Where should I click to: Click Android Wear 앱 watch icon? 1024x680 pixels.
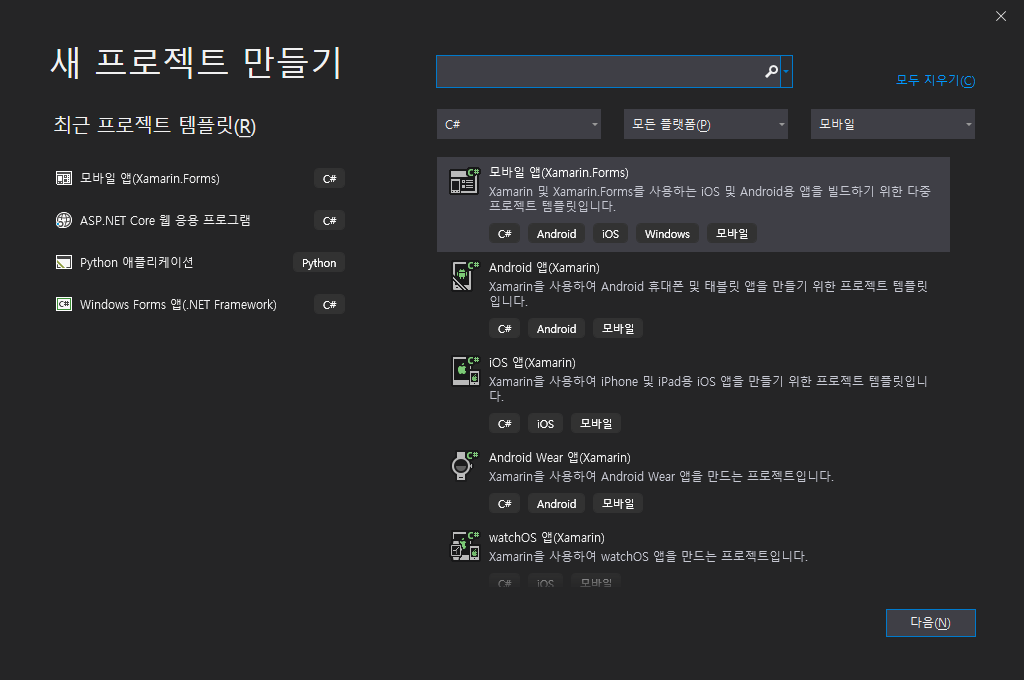tap(464, 466)
